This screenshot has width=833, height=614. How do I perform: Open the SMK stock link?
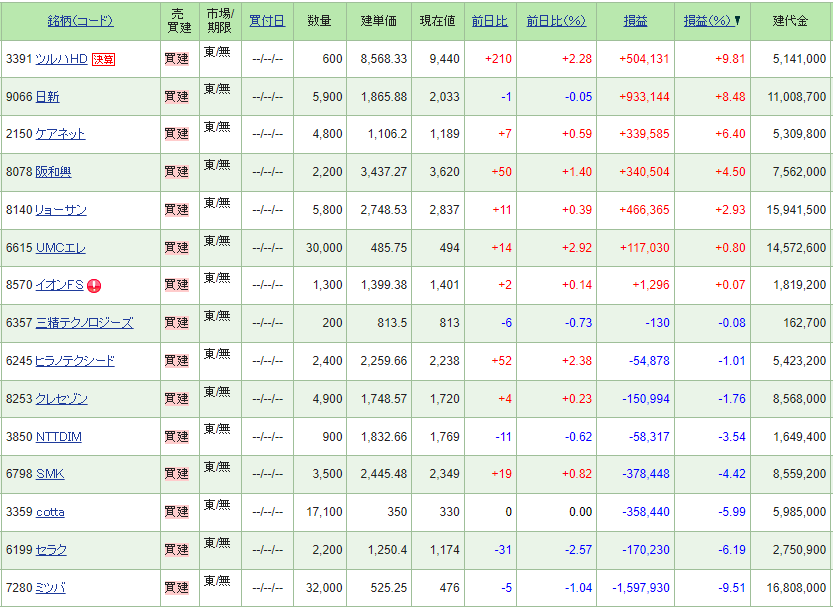coord(50,473)
